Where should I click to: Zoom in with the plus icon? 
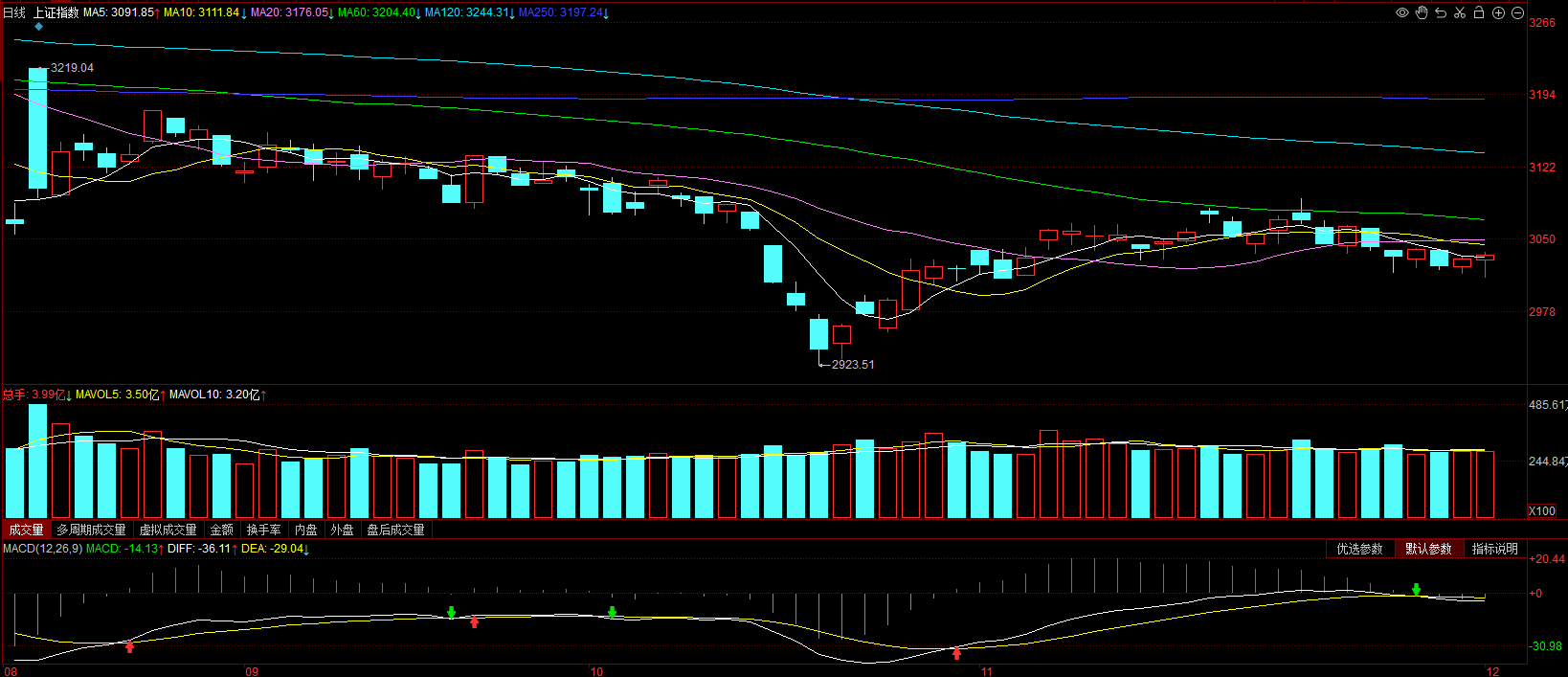pos(1498,12)
